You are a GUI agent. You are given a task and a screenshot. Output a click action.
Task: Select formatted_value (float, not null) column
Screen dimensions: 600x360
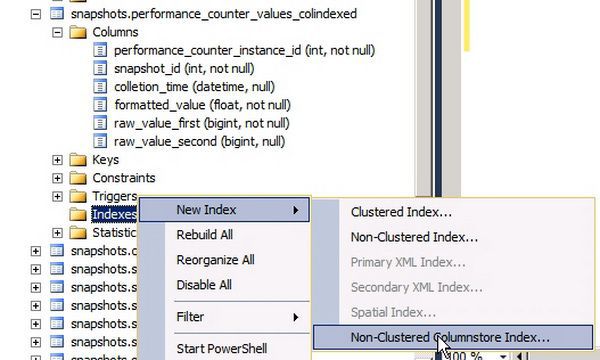coord(202,105)
